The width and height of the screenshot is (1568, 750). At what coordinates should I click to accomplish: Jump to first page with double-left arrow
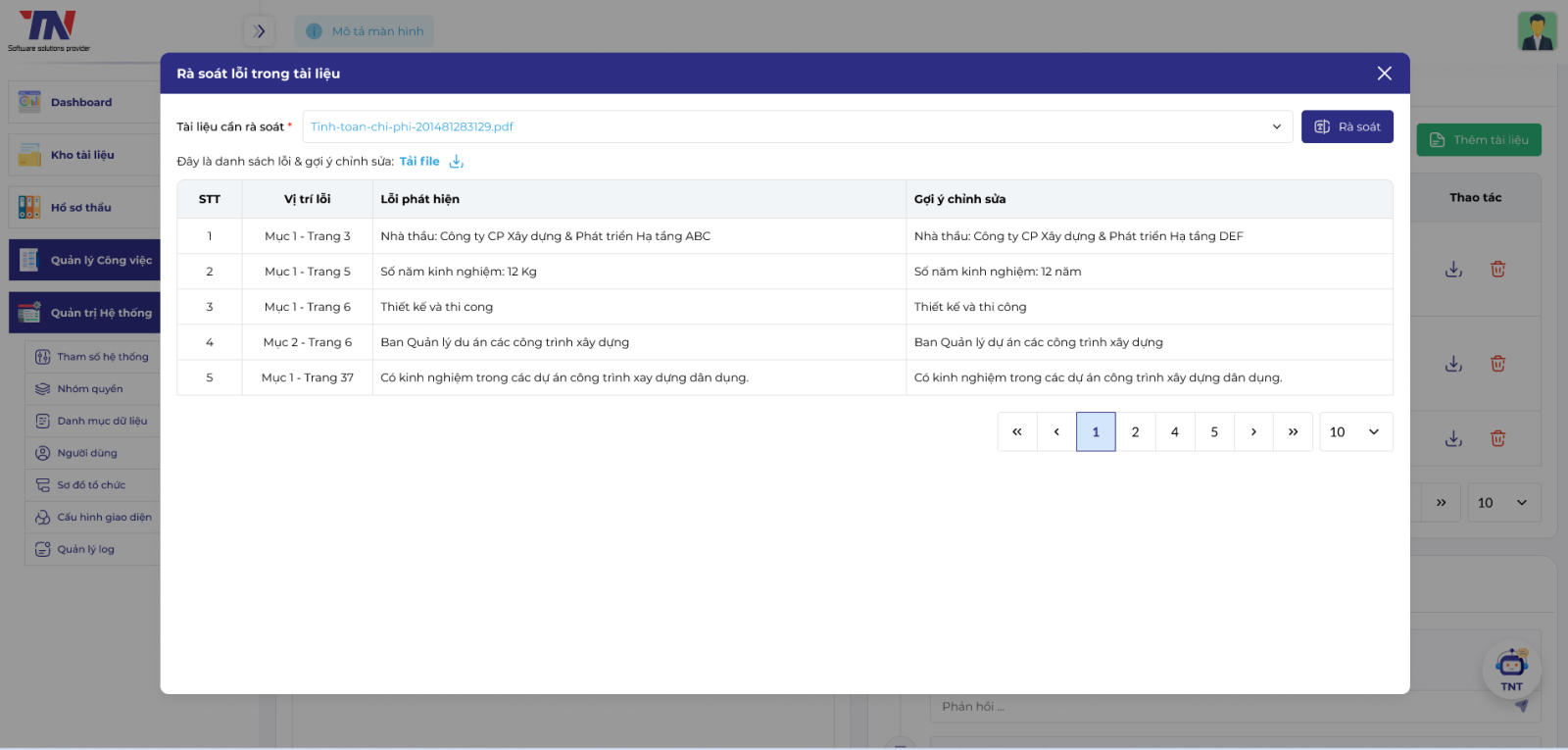click(1017, 432)
